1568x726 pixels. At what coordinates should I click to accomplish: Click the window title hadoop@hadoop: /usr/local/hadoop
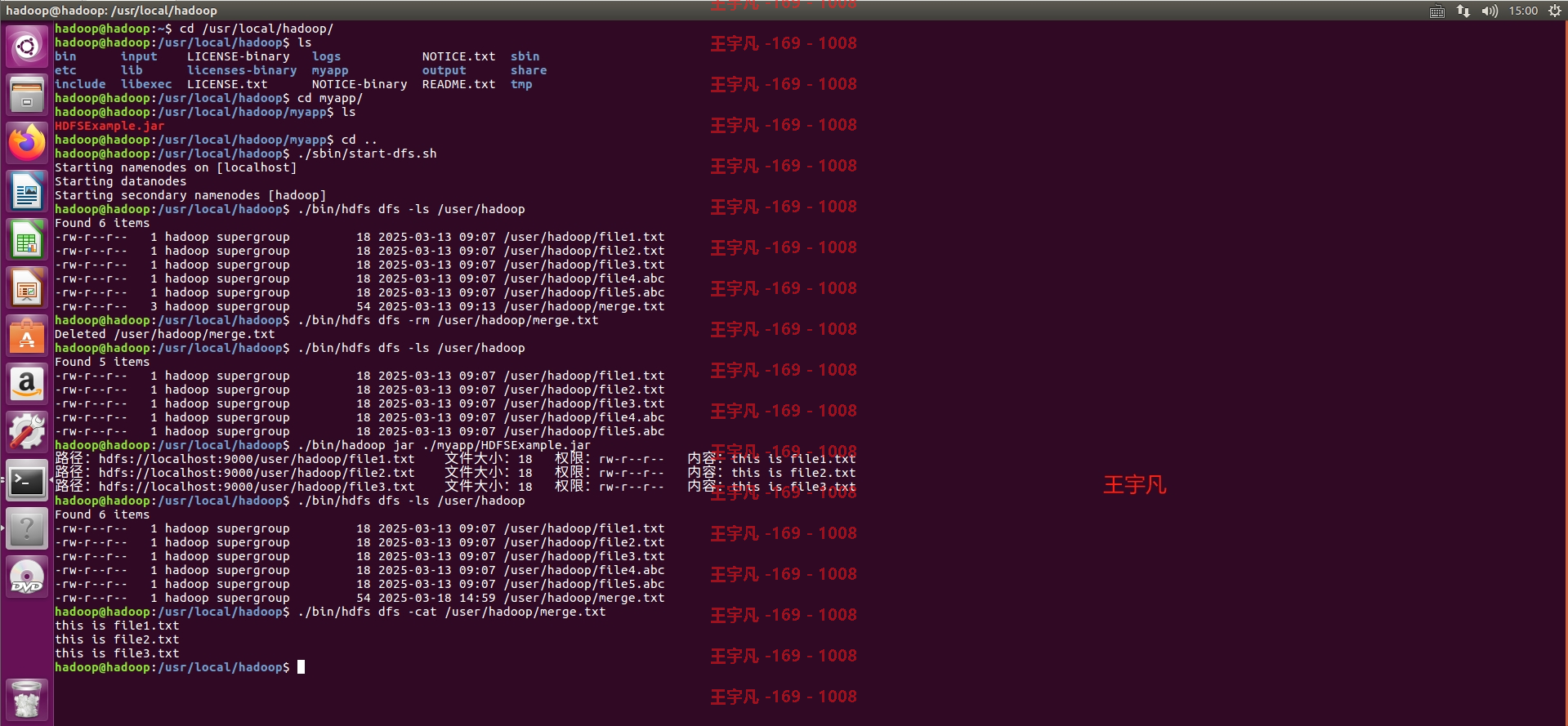click(112, 11)
